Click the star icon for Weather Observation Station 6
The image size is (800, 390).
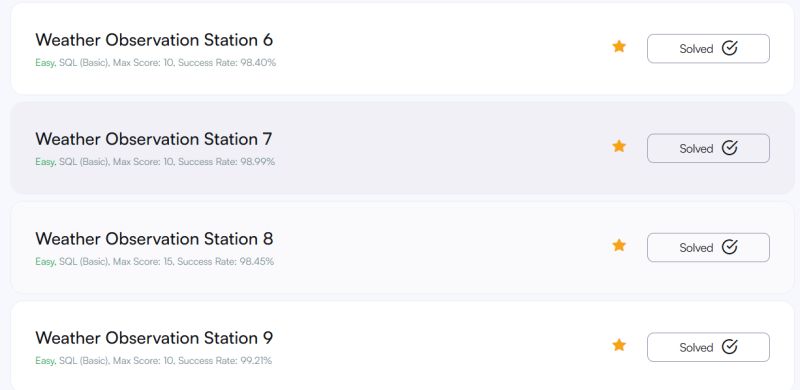tap(619, 46)
